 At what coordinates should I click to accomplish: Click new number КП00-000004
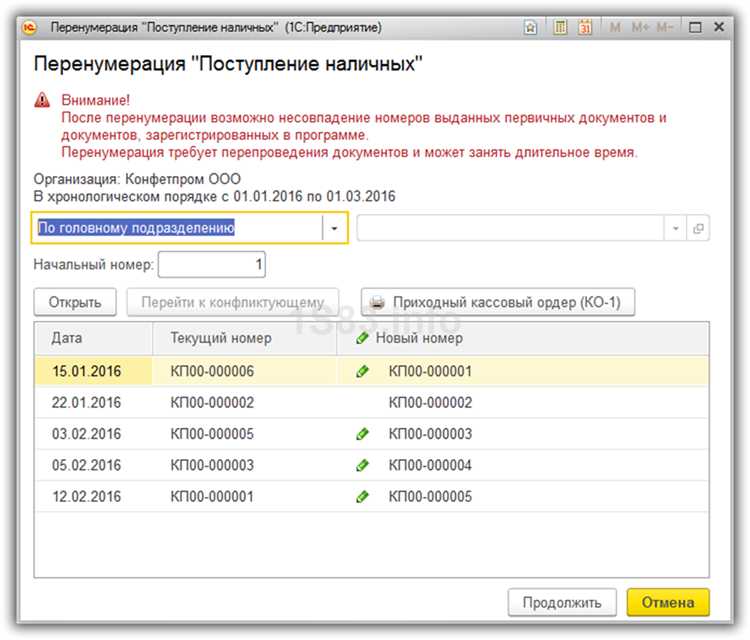(x=430, y=465)
